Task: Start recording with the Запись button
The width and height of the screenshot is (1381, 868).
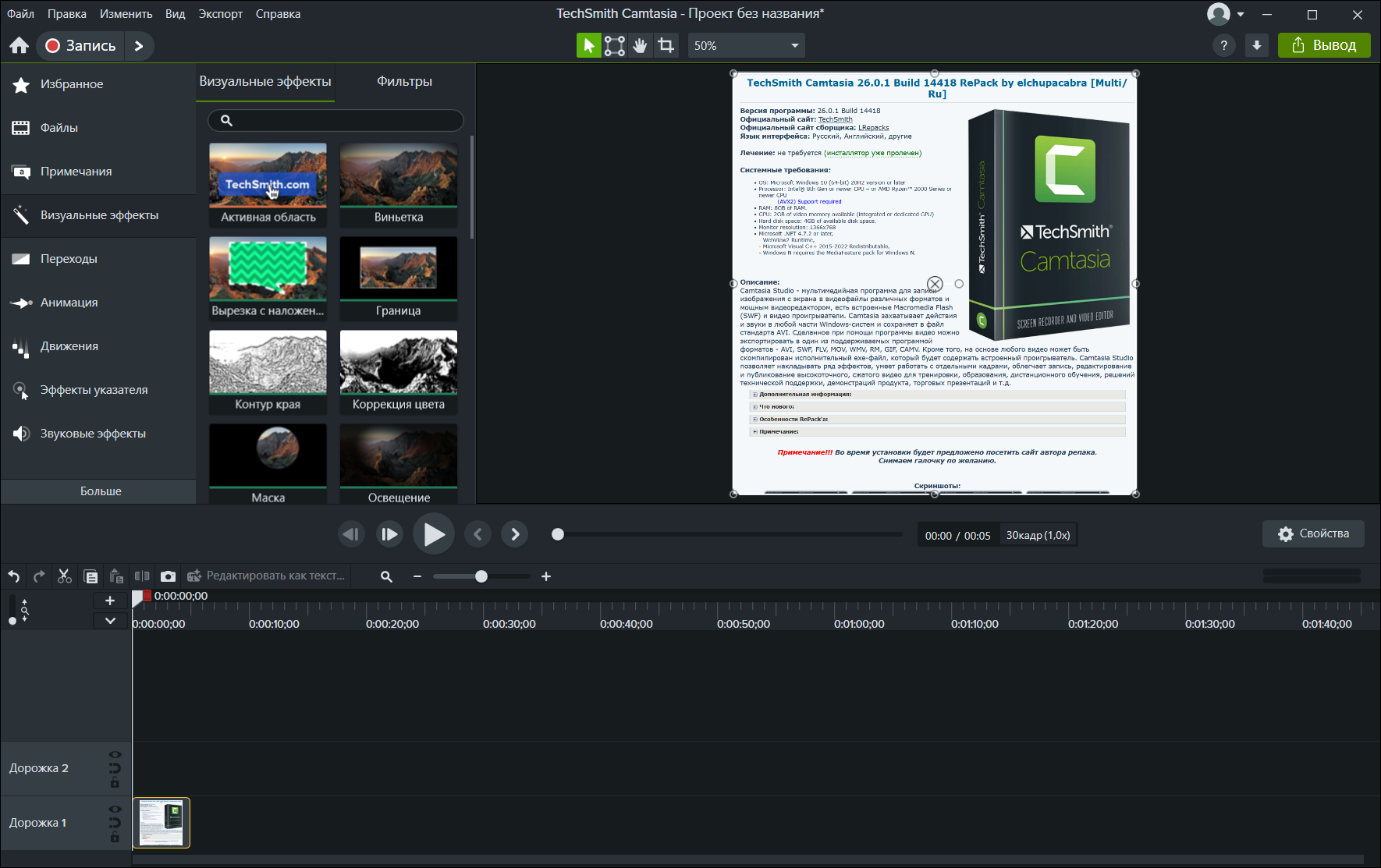Action: (x=80, y=46)
